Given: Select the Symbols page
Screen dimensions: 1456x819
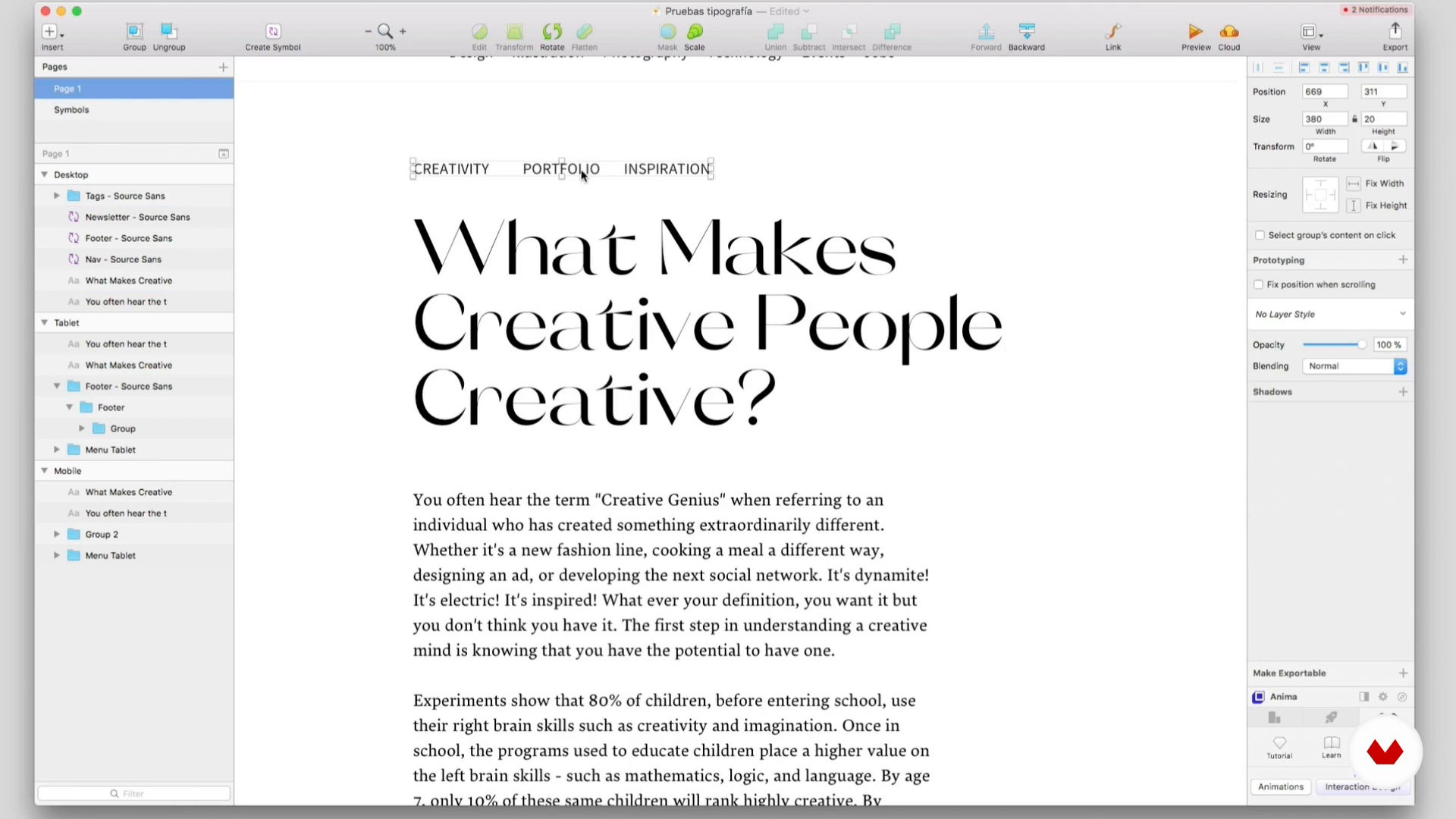Looking at the screenshot, I should pyautogui.click(x=133, y=110).
